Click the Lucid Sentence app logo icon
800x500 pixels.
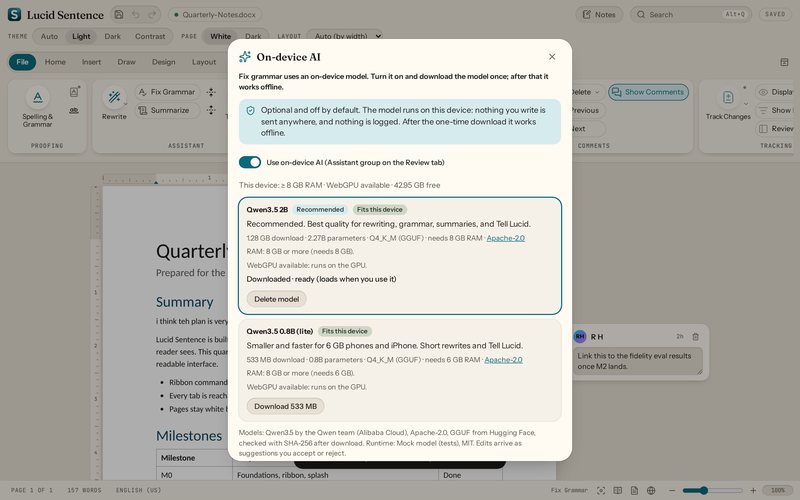coord(14,14)
